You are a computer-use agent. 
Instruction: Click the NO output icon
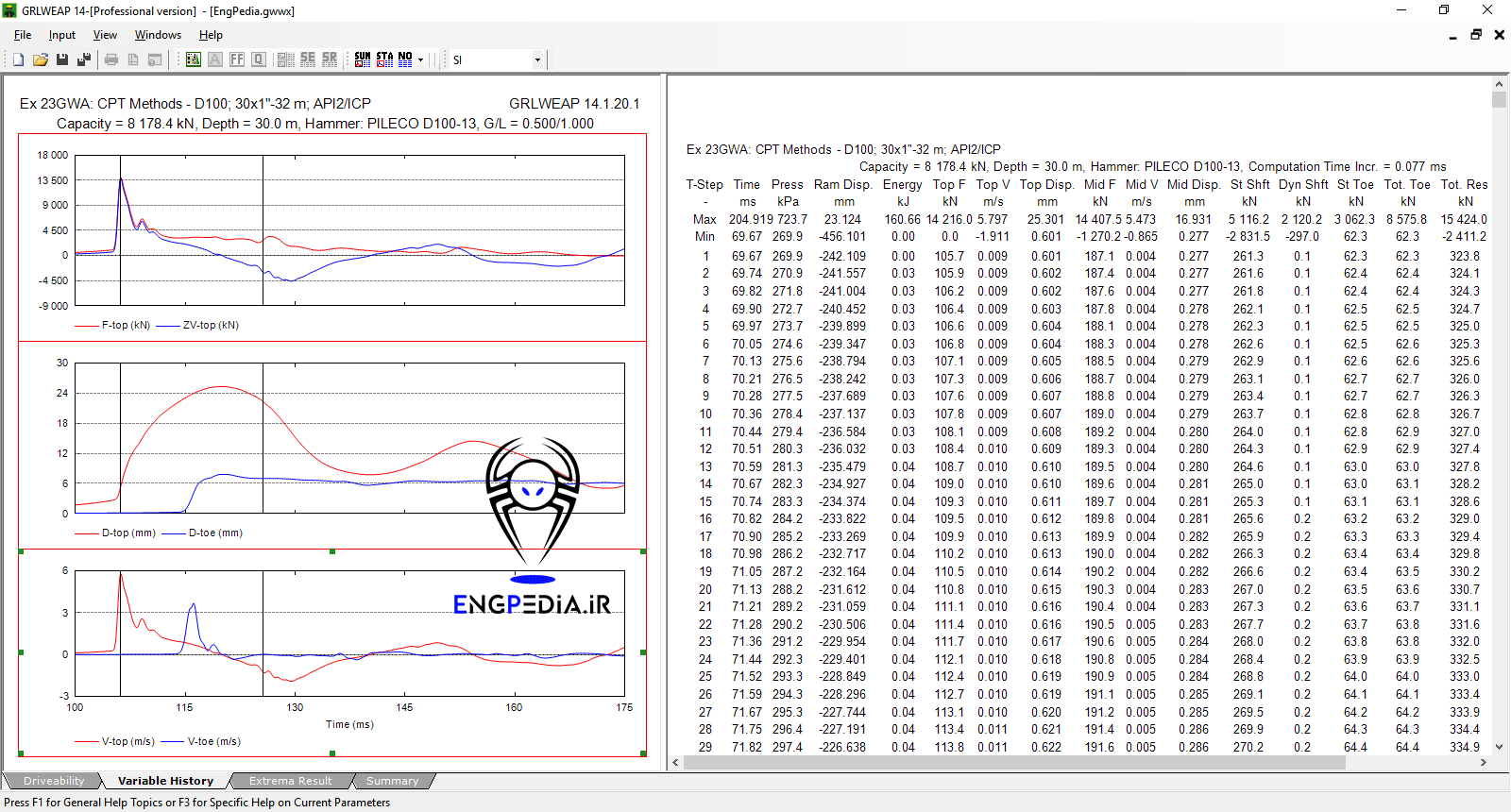405,59
